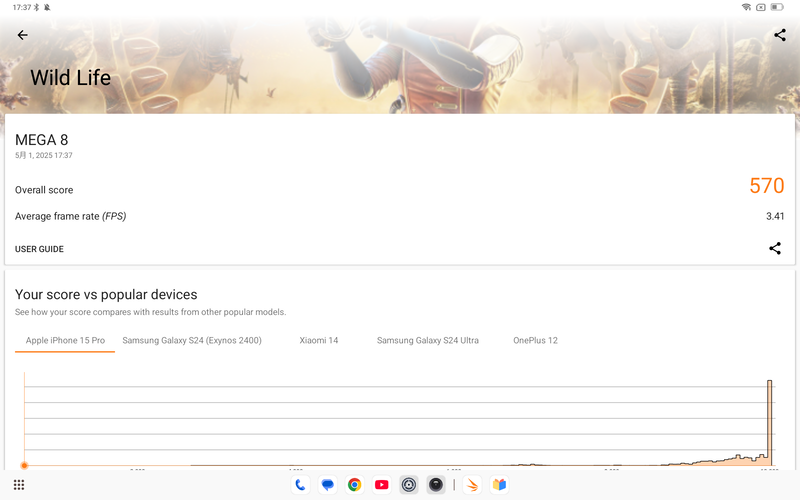
Task: Open the Messages app in dock
Action: tap(328, 485)
